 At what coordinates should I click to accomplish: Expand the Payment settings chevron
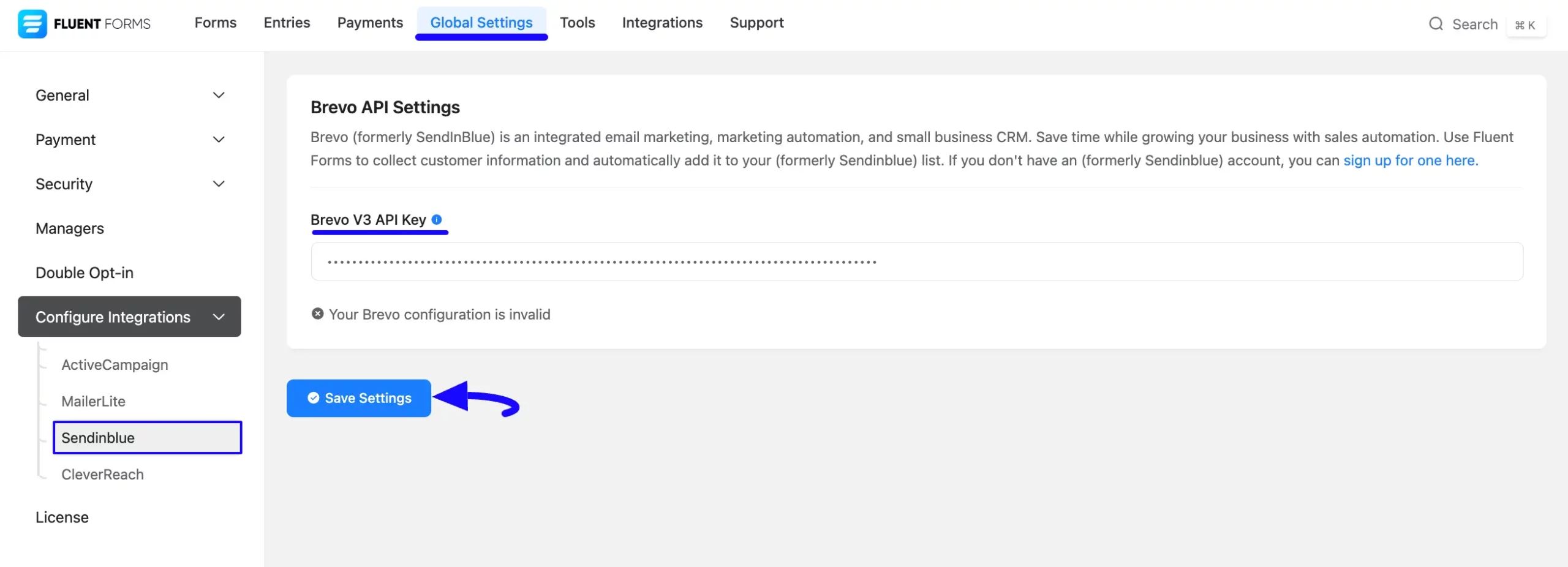point(219,140)
